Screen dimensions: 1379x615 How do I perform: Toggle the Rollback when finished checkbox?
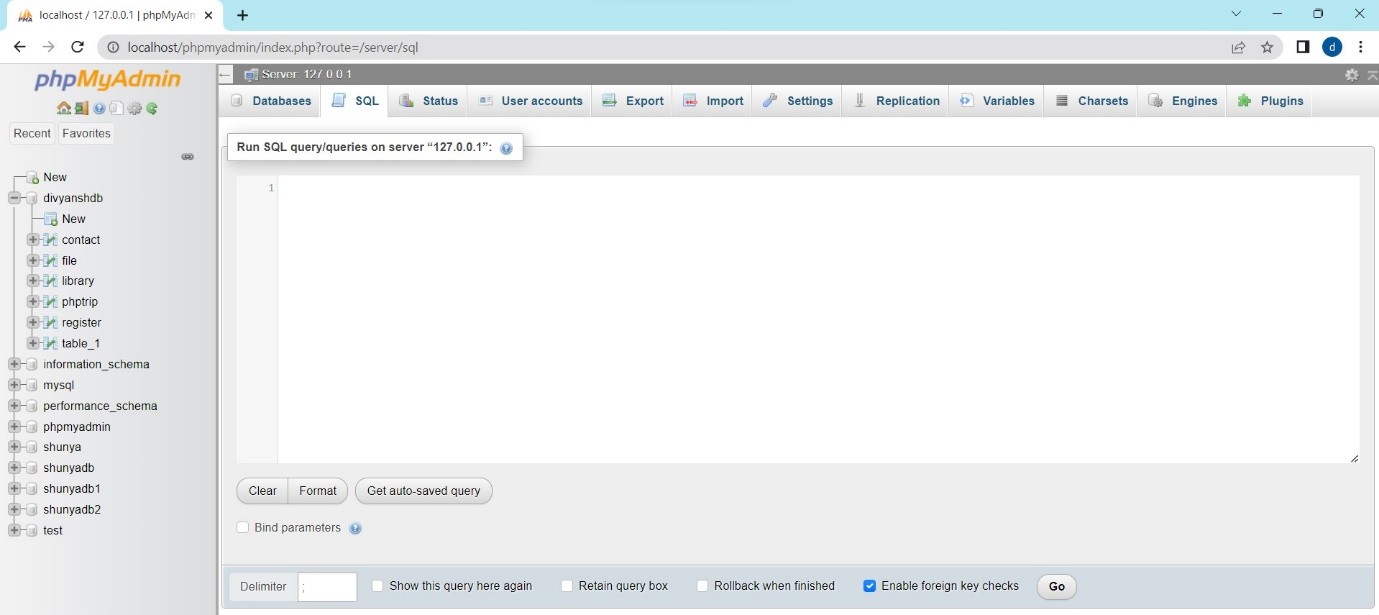point(702,586)
